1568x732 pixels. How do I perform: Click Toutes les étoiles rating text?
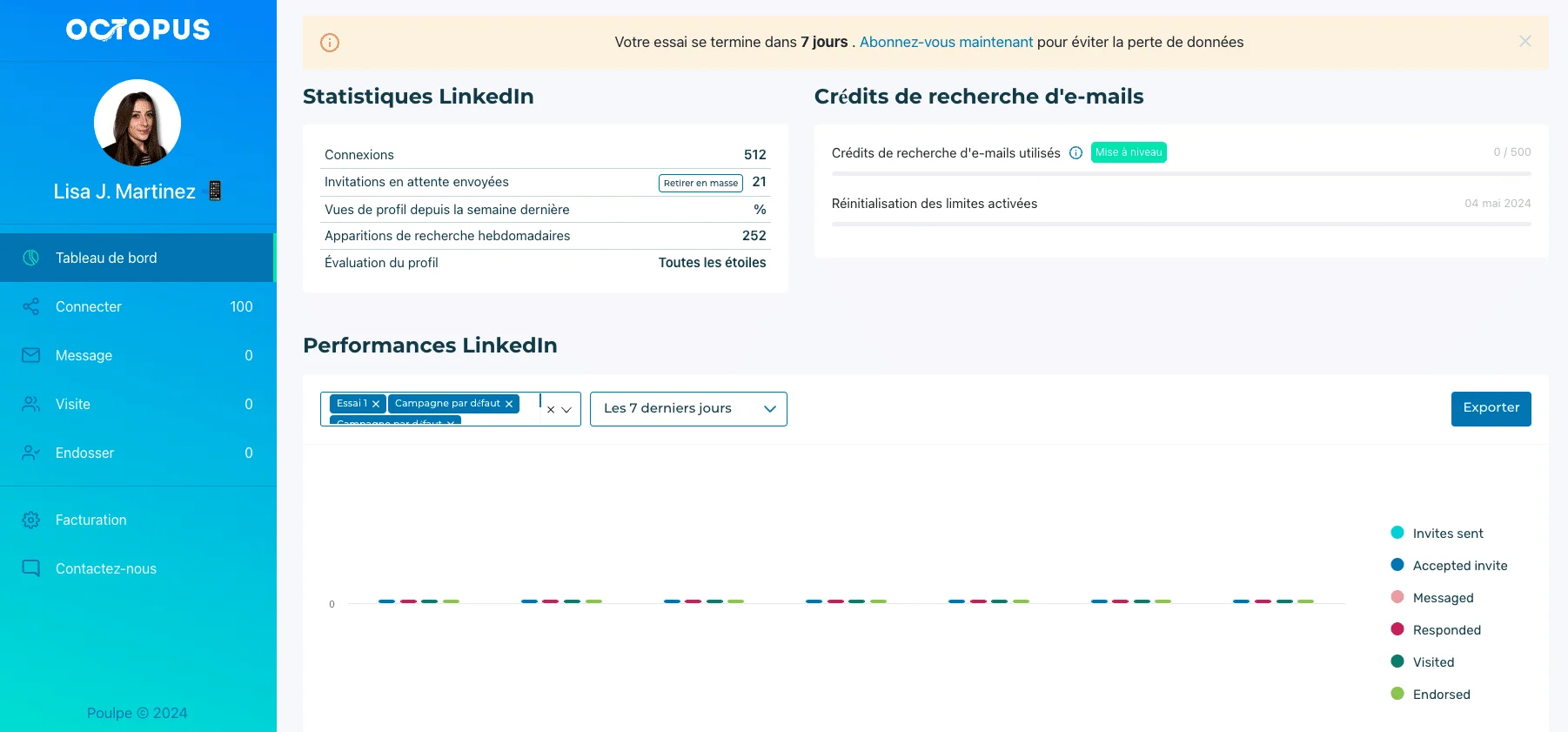712,263
